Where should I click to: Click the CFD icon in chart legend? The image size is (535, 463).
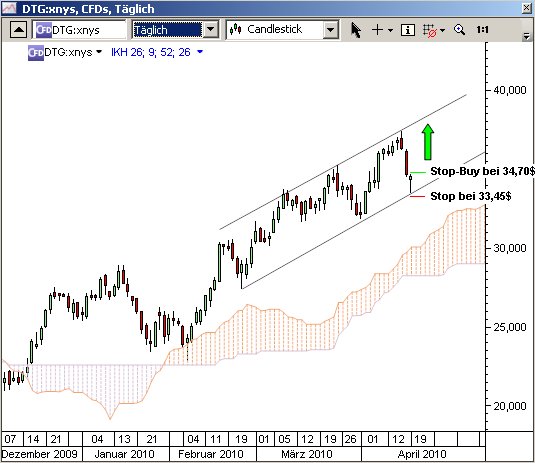(x=36, y=53)
